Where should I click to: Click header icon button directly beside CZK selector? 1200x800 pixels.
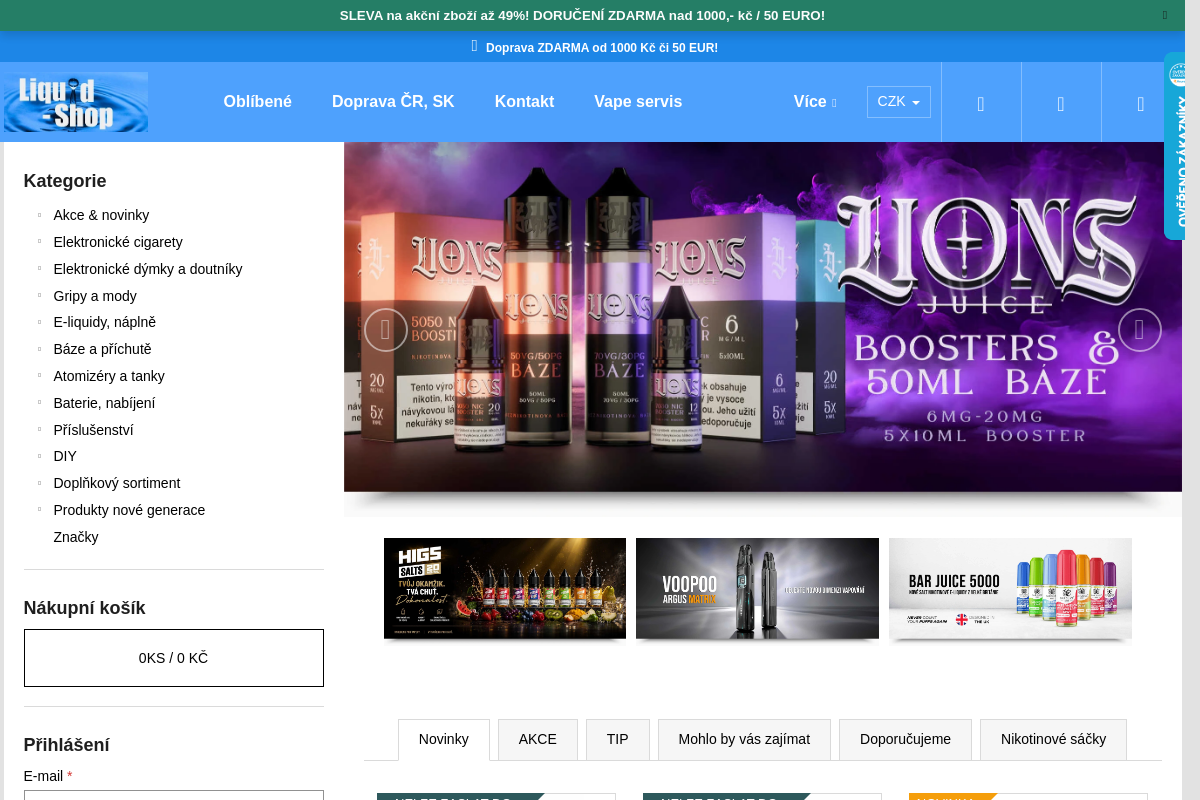pos(981,102)
